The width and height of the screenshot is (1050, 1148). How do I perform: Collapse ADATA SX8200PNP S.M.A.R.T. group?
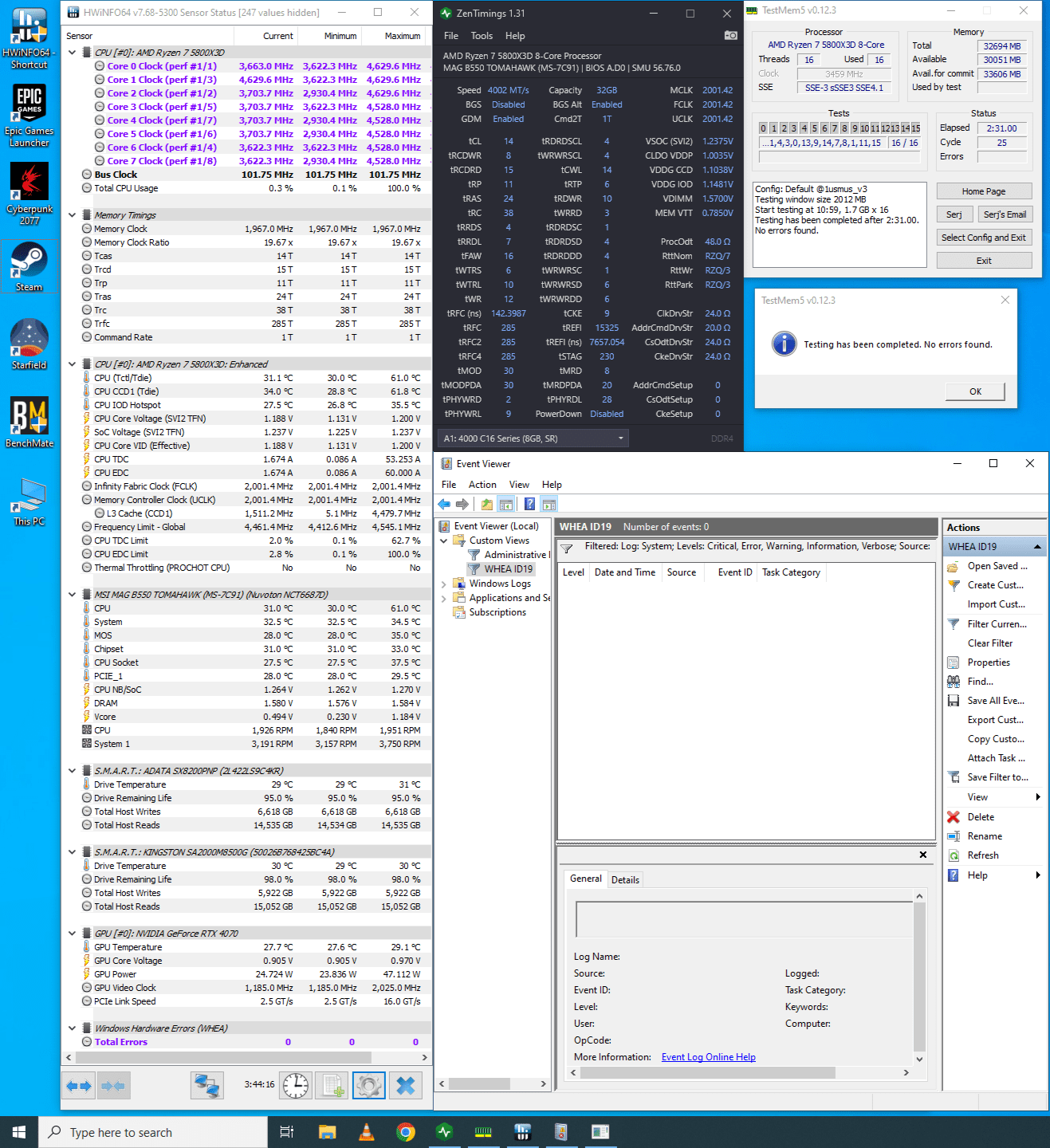coord(73,771)
